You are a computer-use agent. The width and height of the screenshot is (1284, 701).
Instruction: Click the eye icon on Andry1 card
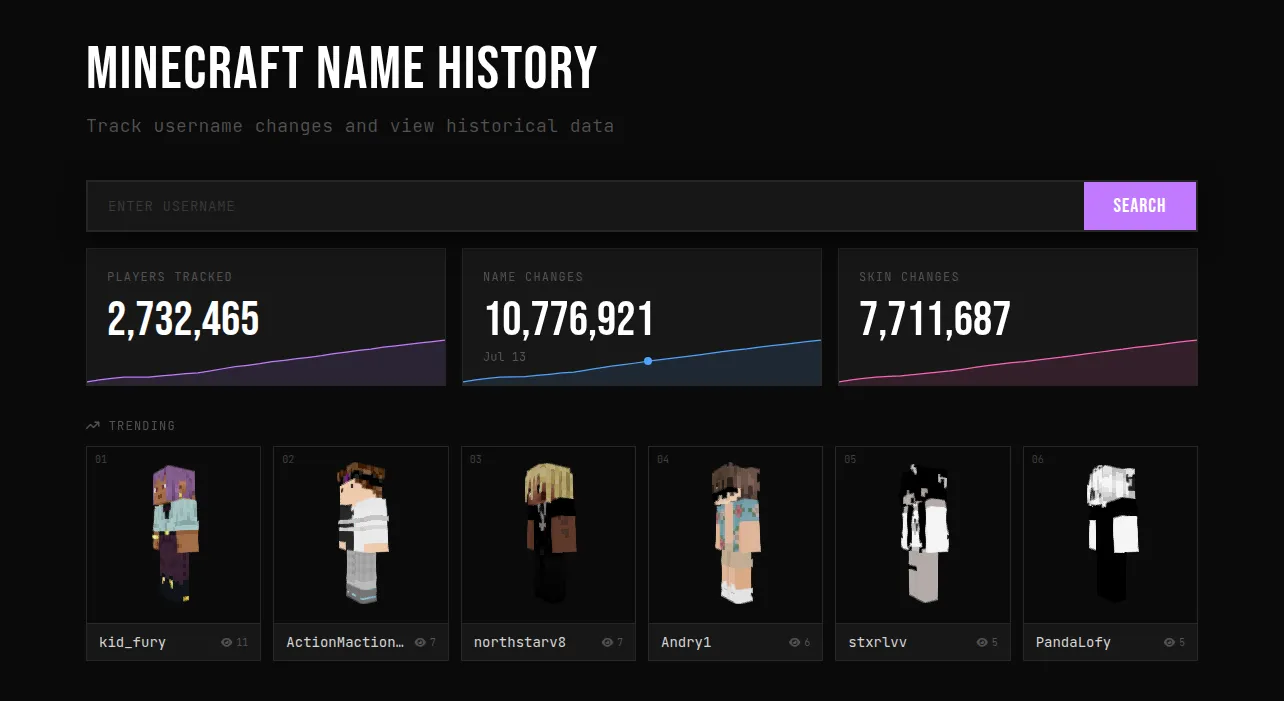794,643
